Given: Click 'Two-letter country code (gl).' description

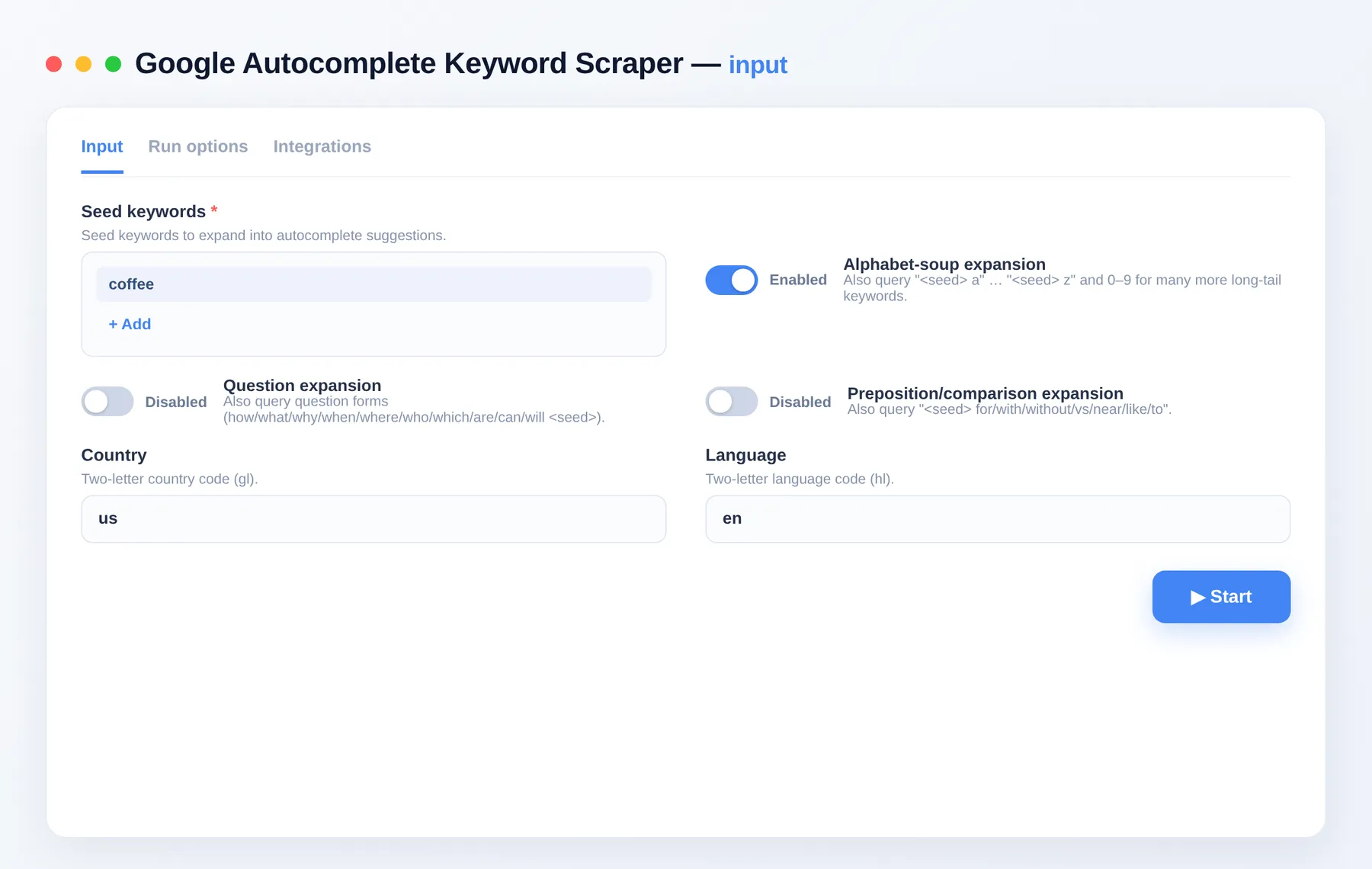Looking at the screenshot, I should click(x=170, y=479).
